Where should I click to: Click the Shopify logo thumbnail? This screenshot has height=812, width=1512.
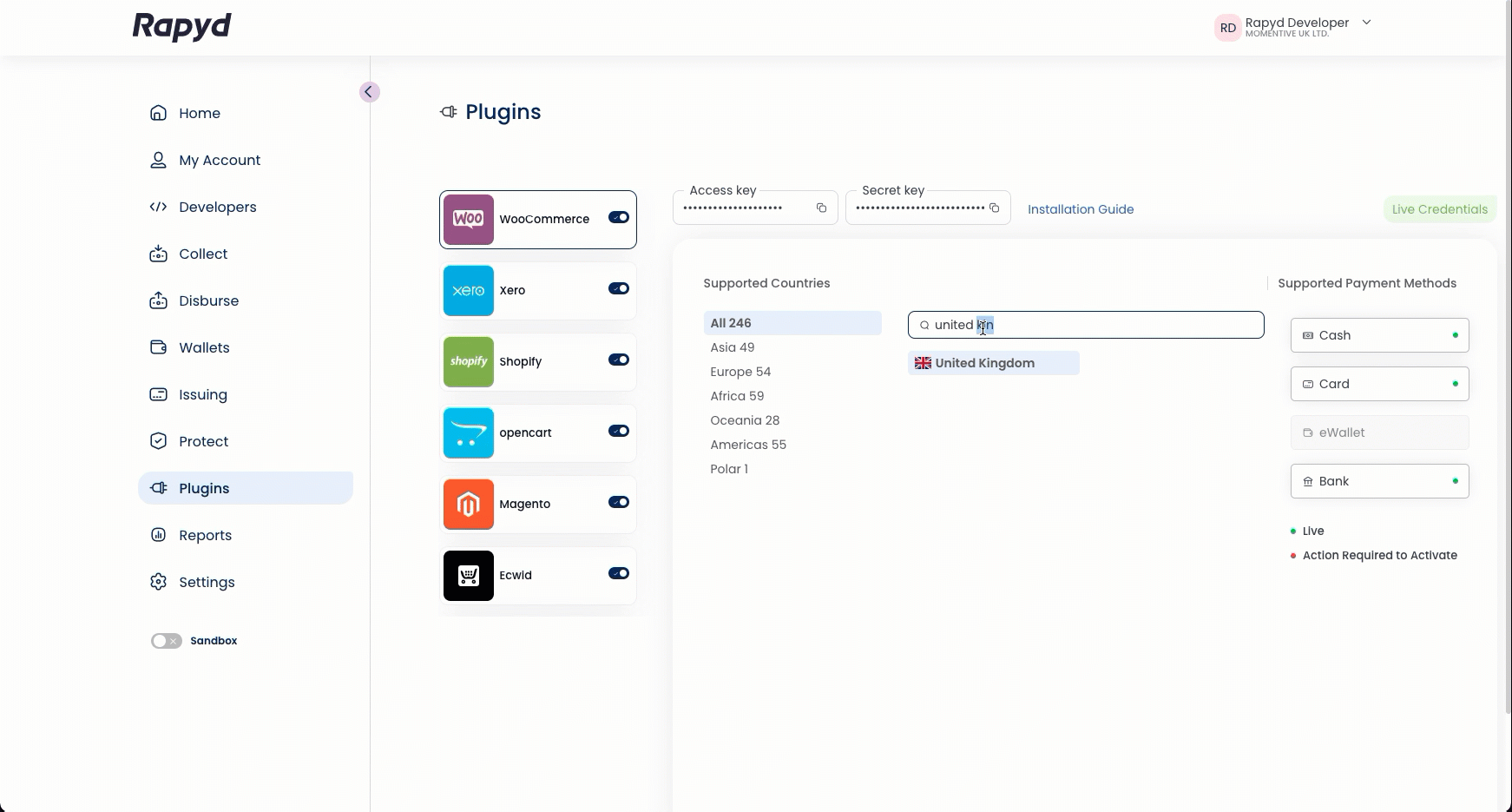[x=469, y=362]
